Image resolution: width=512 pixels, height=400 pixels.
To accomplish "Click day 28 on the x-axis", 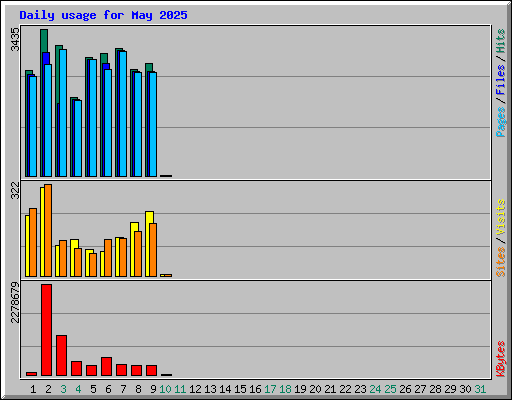I will click(435, 389).
